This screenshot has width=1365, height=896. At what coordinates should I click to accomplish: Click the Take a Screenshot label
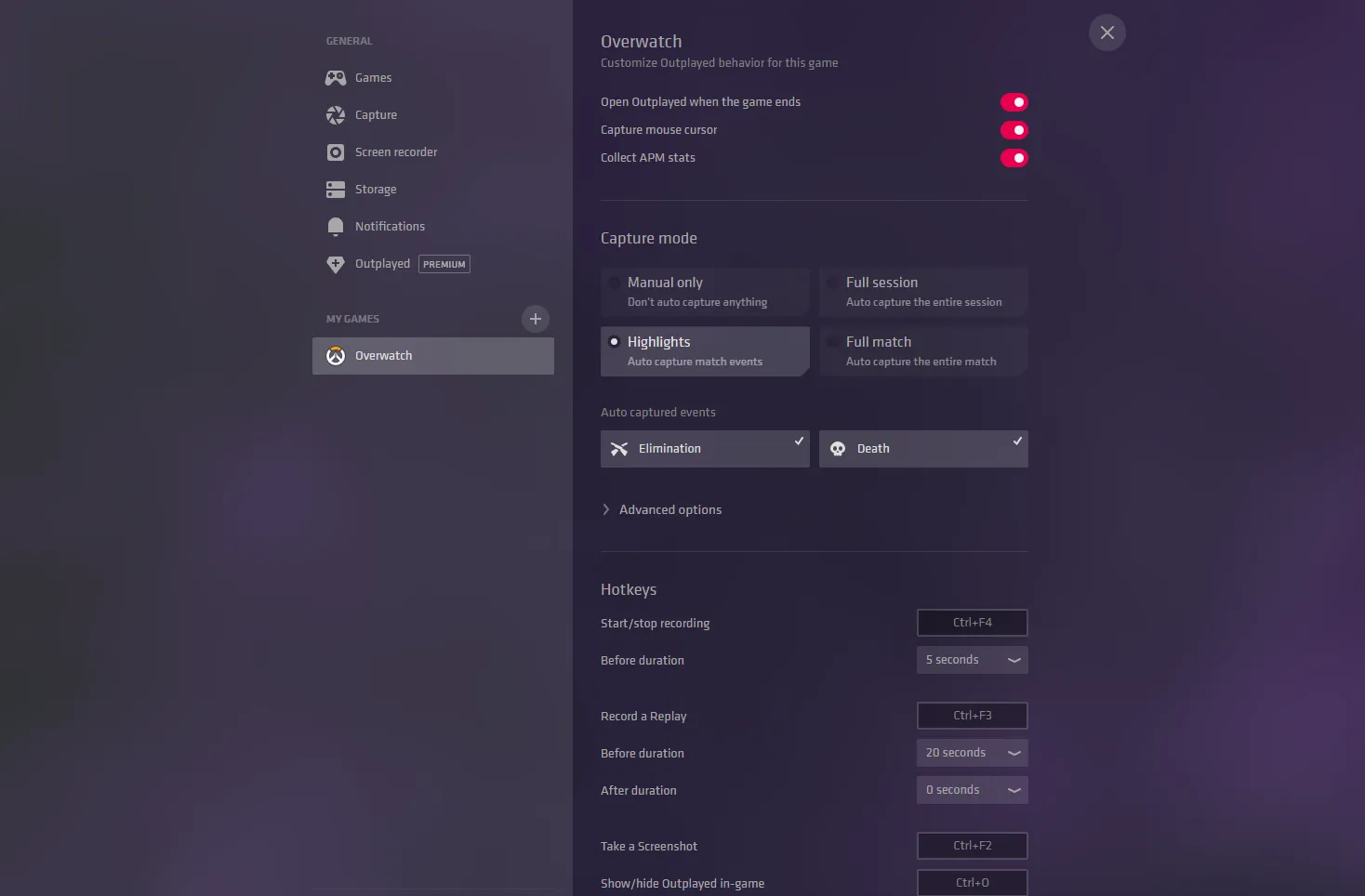[649, 847]
